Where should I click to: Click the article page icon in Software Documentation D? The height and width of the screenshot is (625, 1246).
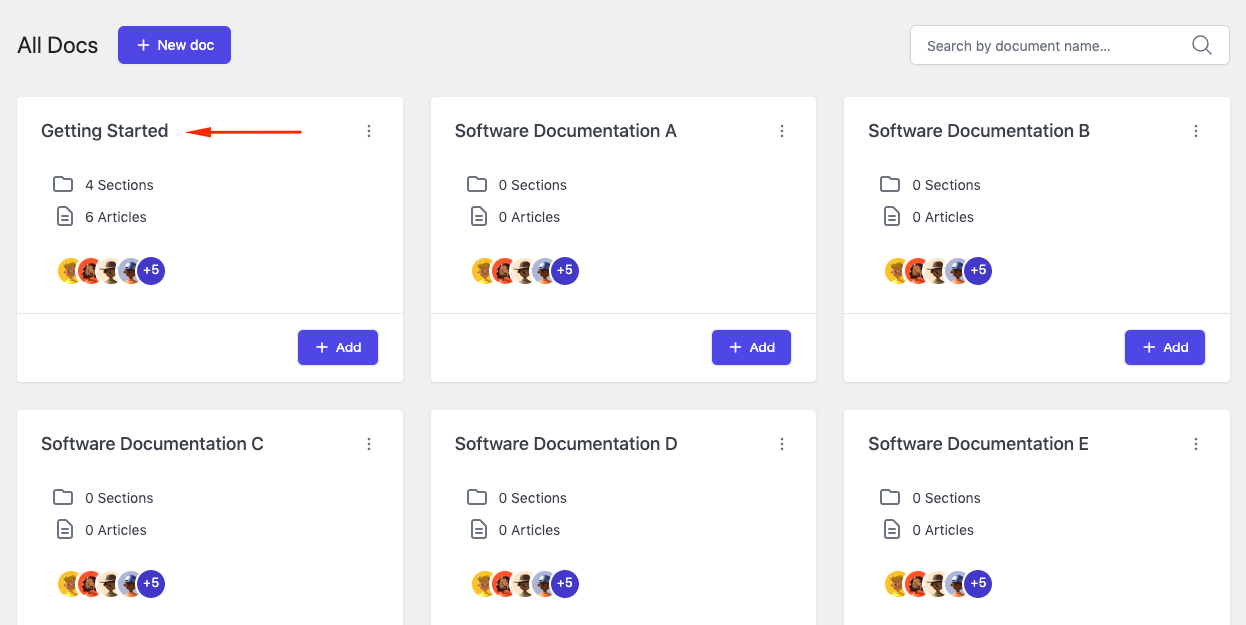point(478,529)
